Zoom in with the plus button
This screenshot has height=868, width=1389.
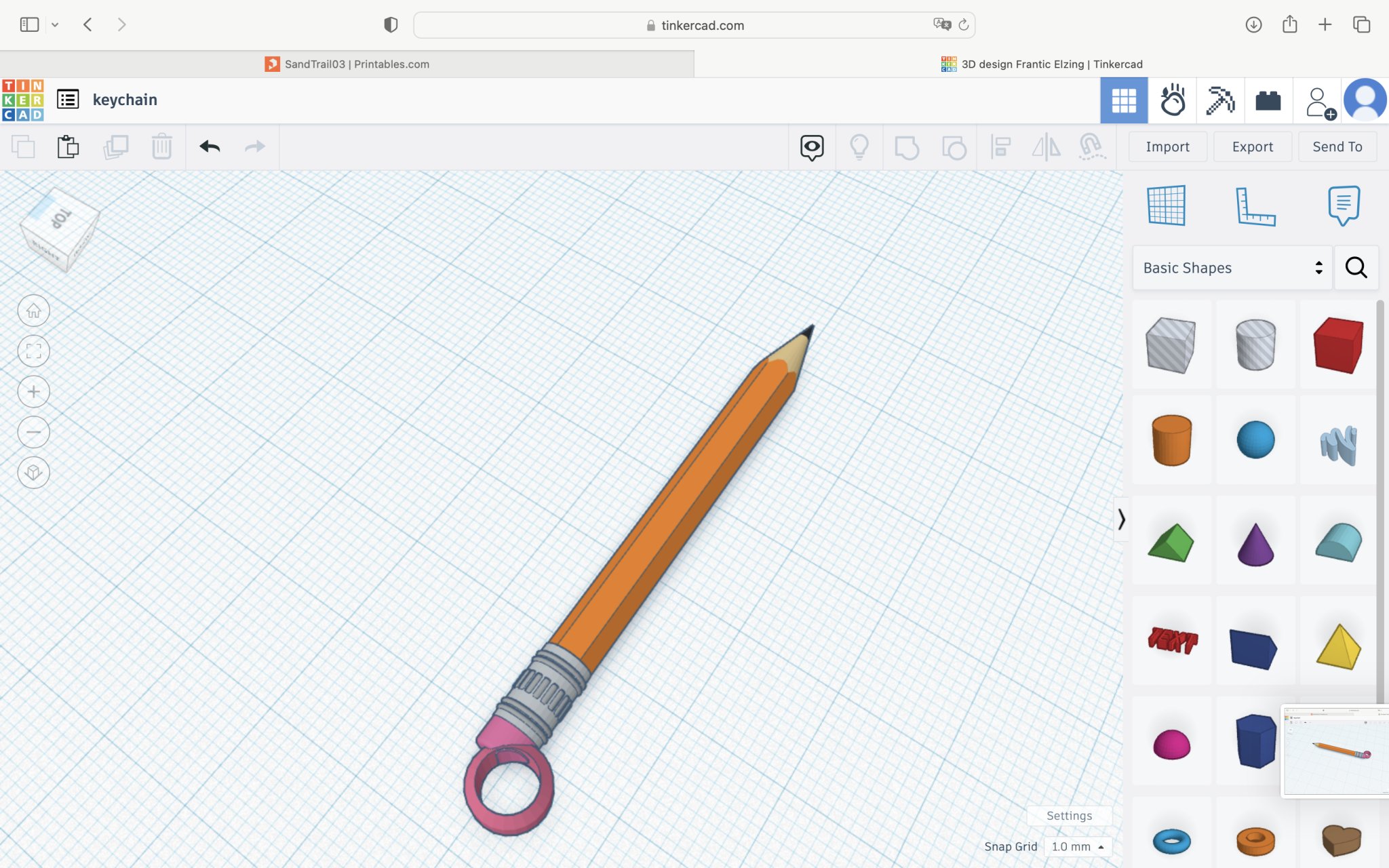pyautogui.click(x=33, y=392)
